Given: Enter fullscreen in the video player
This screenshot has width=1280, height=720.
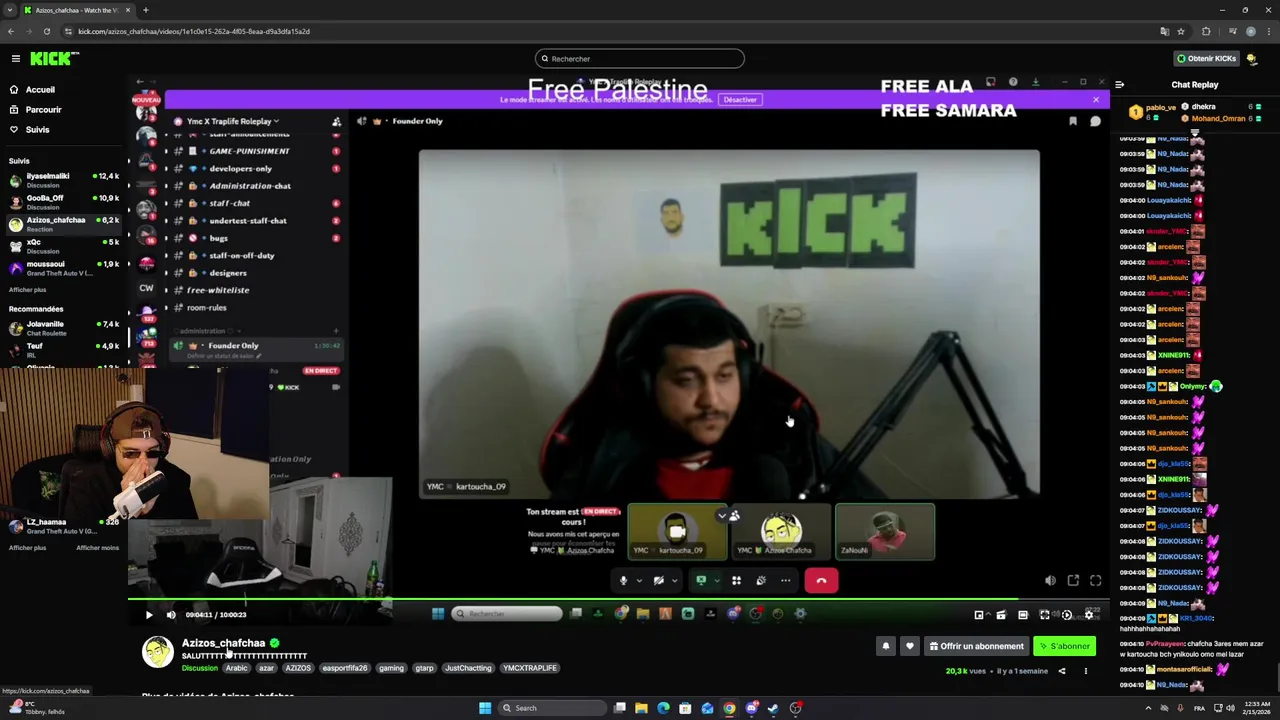Looking at the screenshot, I should click(x=1045, y=615).
